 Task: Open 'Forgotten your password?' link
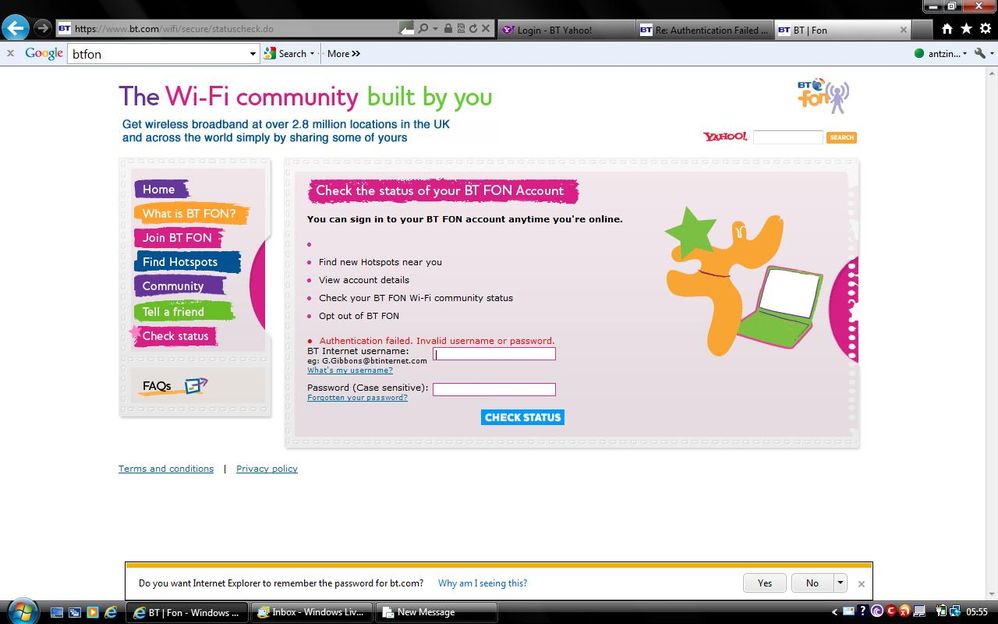pyautogui.click(x=357, y=397)
